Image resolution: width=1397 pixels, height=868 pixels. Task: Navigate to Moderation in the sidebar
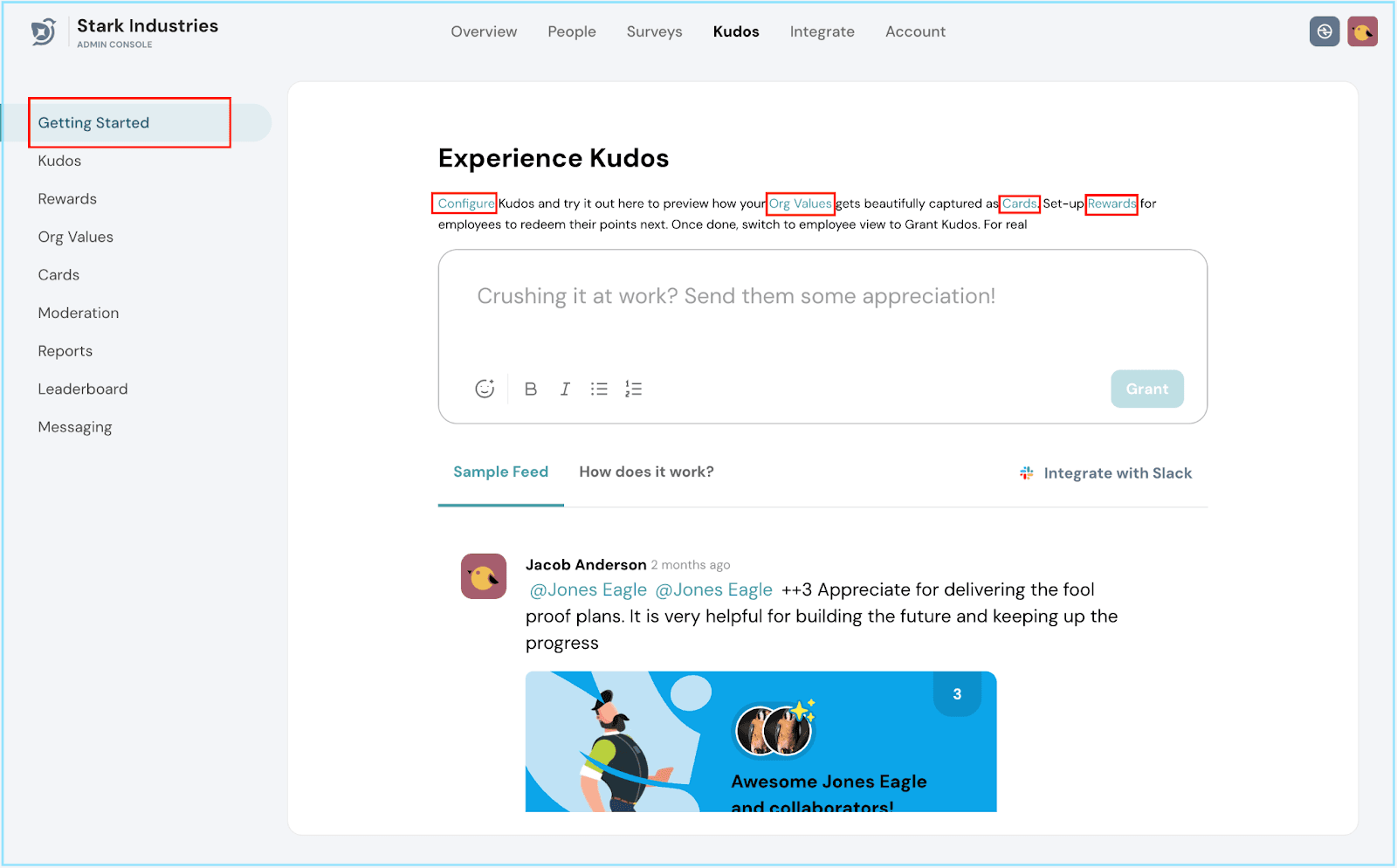click(79, 313)
